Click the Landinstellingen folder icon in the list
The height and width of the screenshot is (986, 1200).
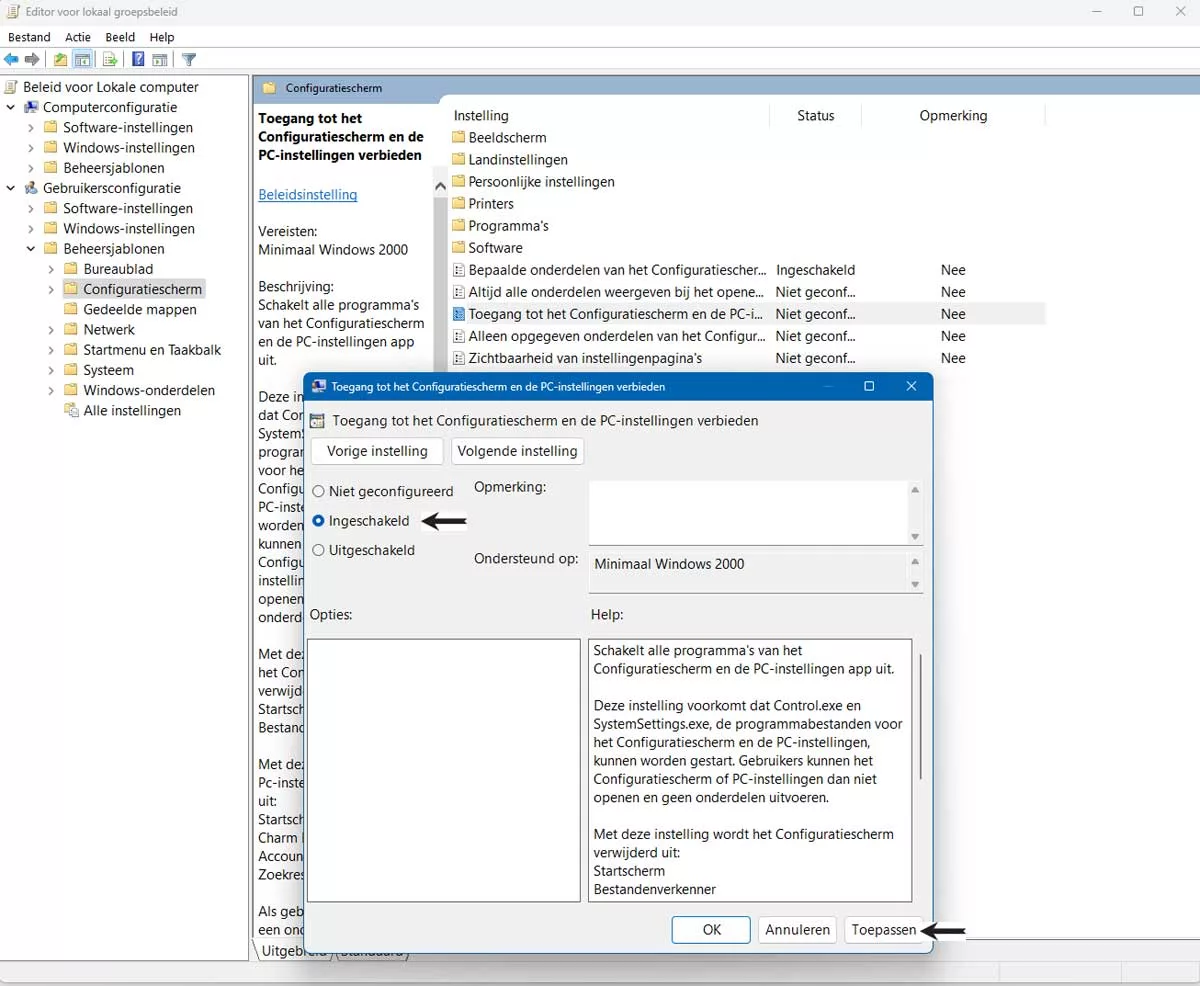click(459, 159)
